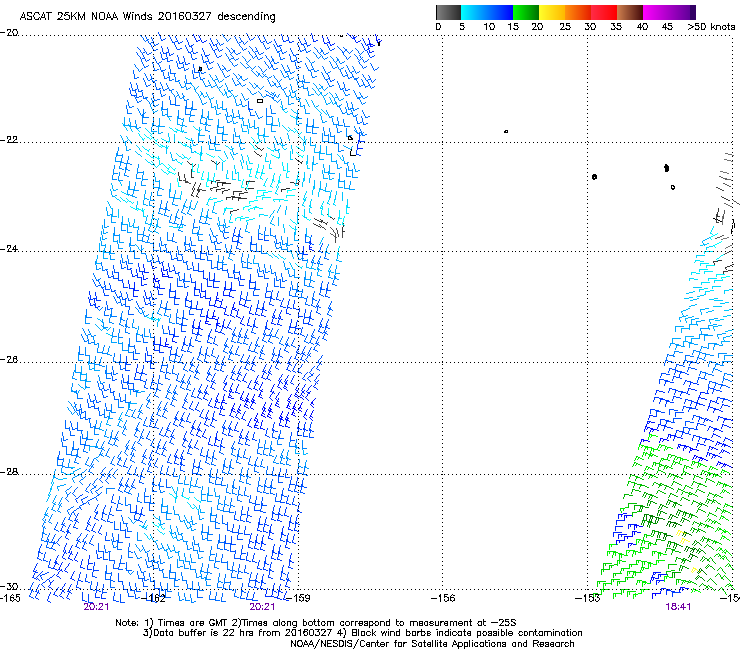Click the legend label '20' under color bar
Image resolution: width=740 pixels, height=650 pixels.
coord(537,27)
